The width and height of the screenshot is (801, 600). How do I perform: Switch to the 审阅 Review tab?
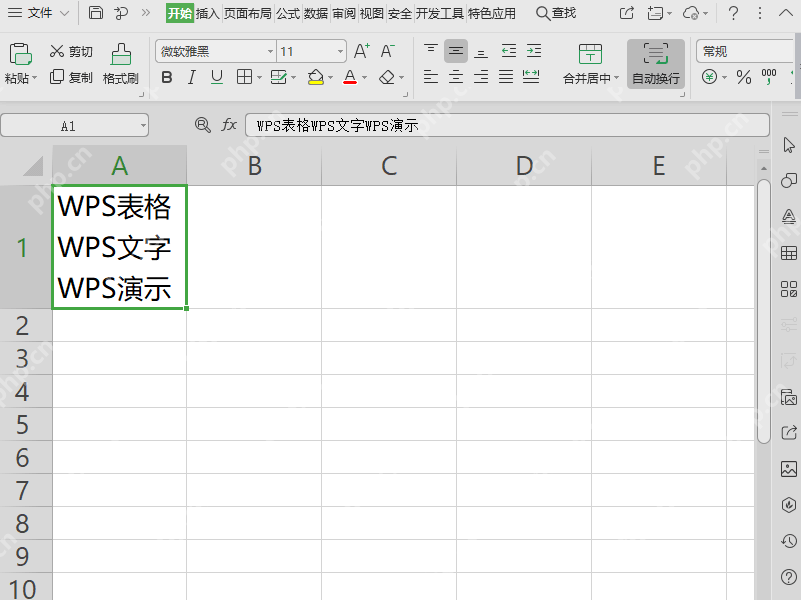(344, 13)
